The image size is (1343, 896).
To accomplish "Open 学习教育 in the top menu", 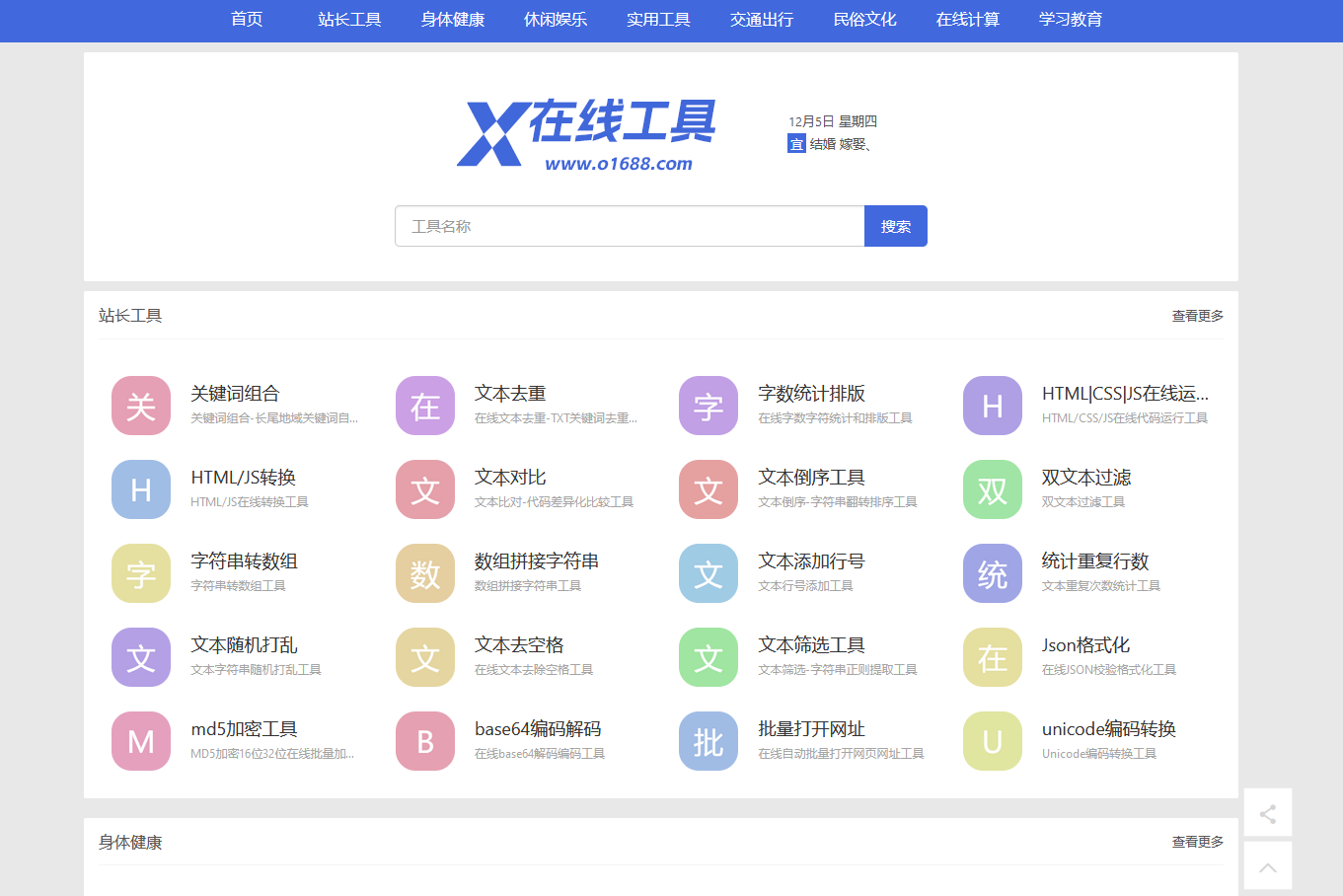I will (1071, 20).
